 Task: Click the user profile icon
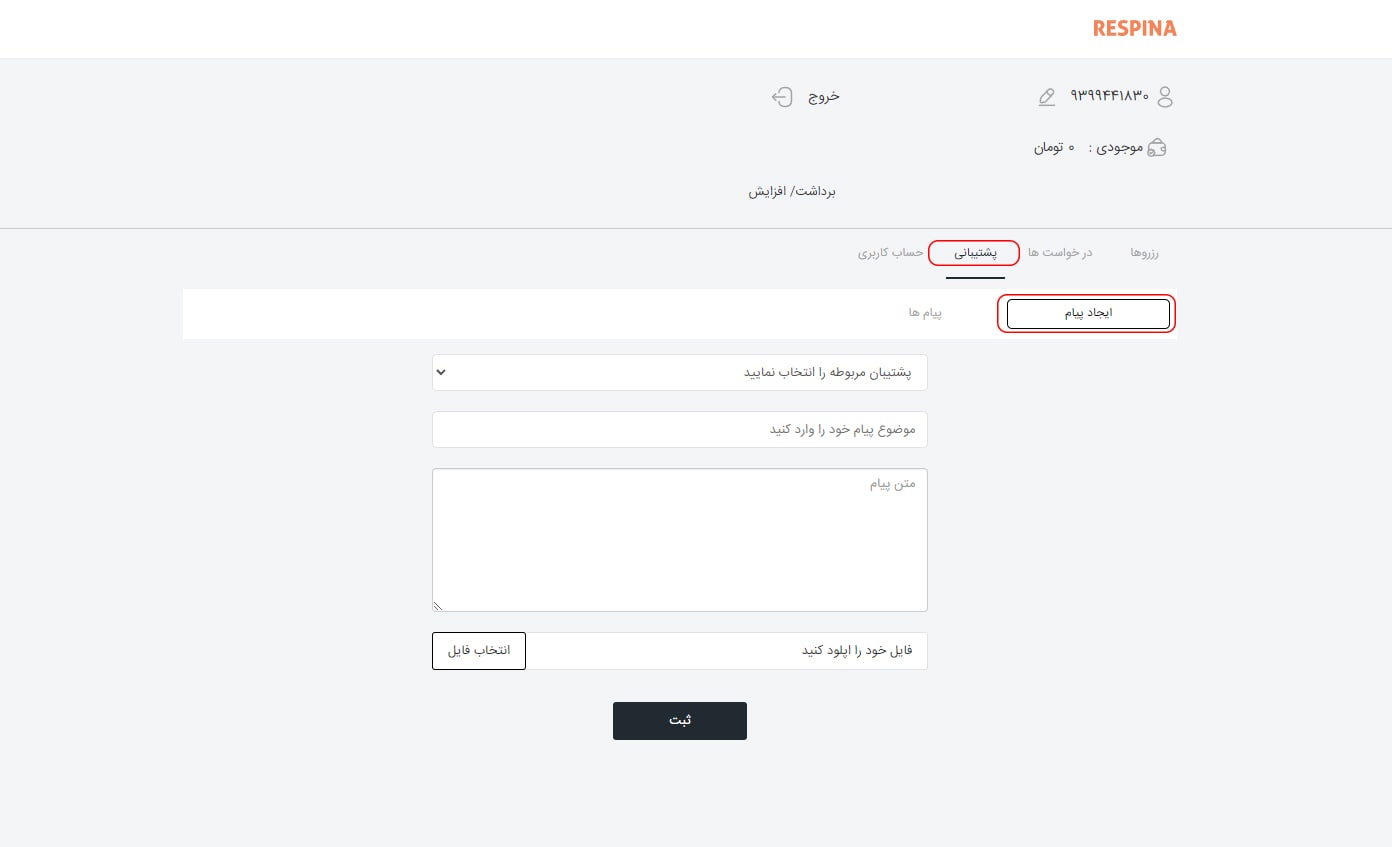point(1164,97)
